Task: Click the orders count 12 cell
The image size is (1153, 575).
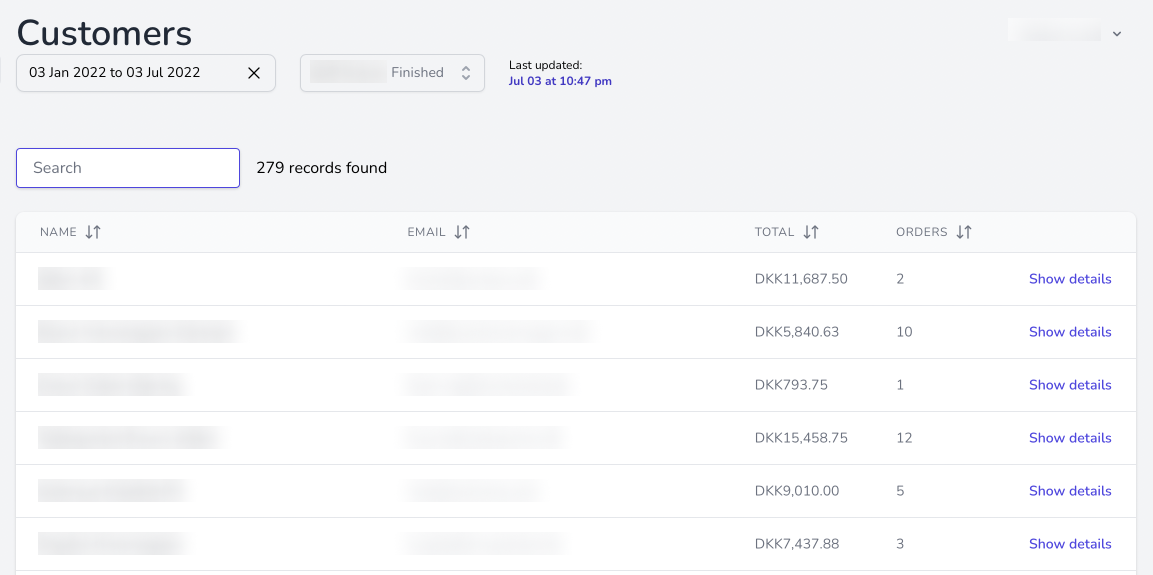Action: pos(904,438)
